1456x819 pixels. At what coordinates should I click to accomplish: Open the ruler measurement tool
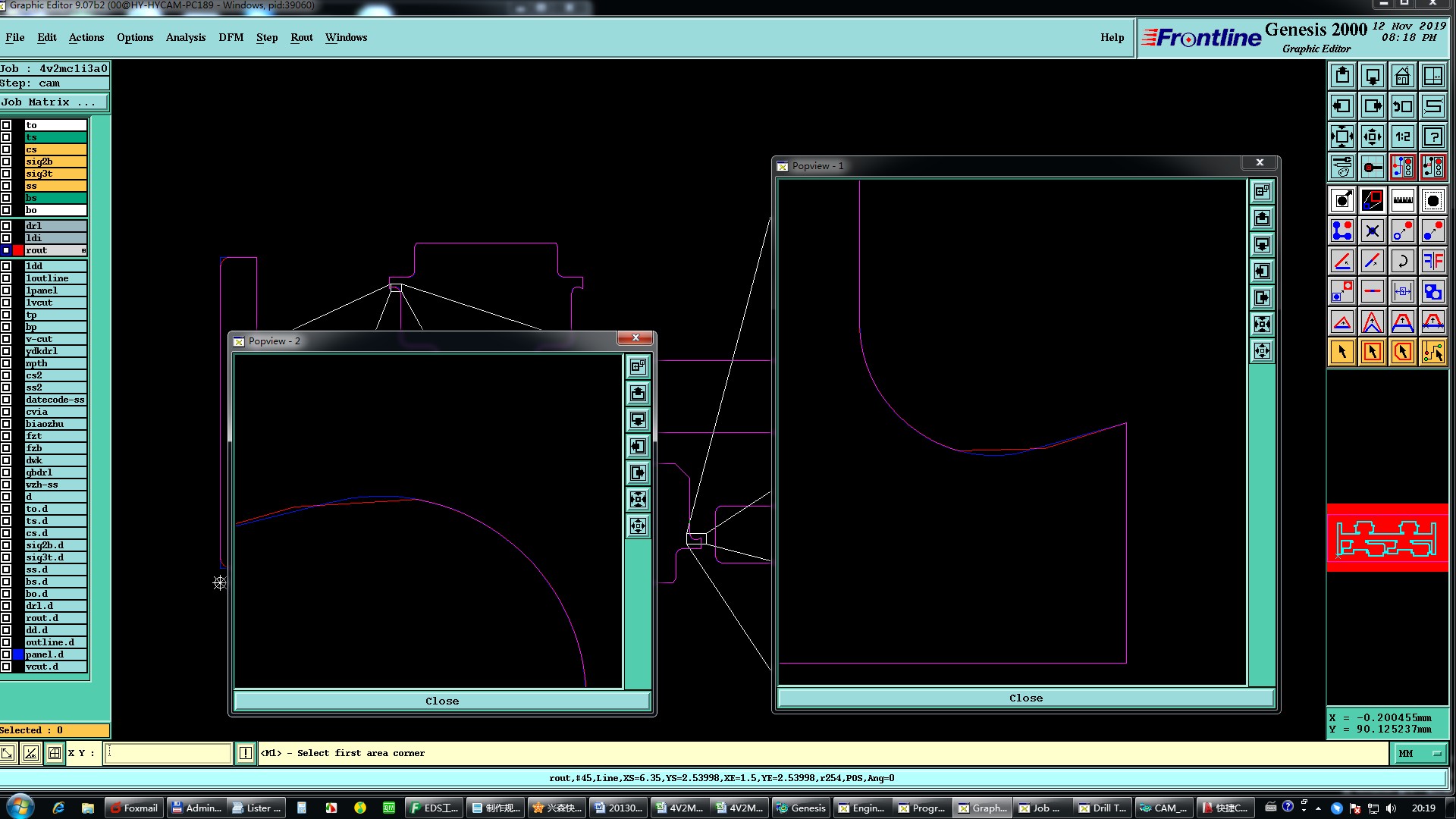1402,201
